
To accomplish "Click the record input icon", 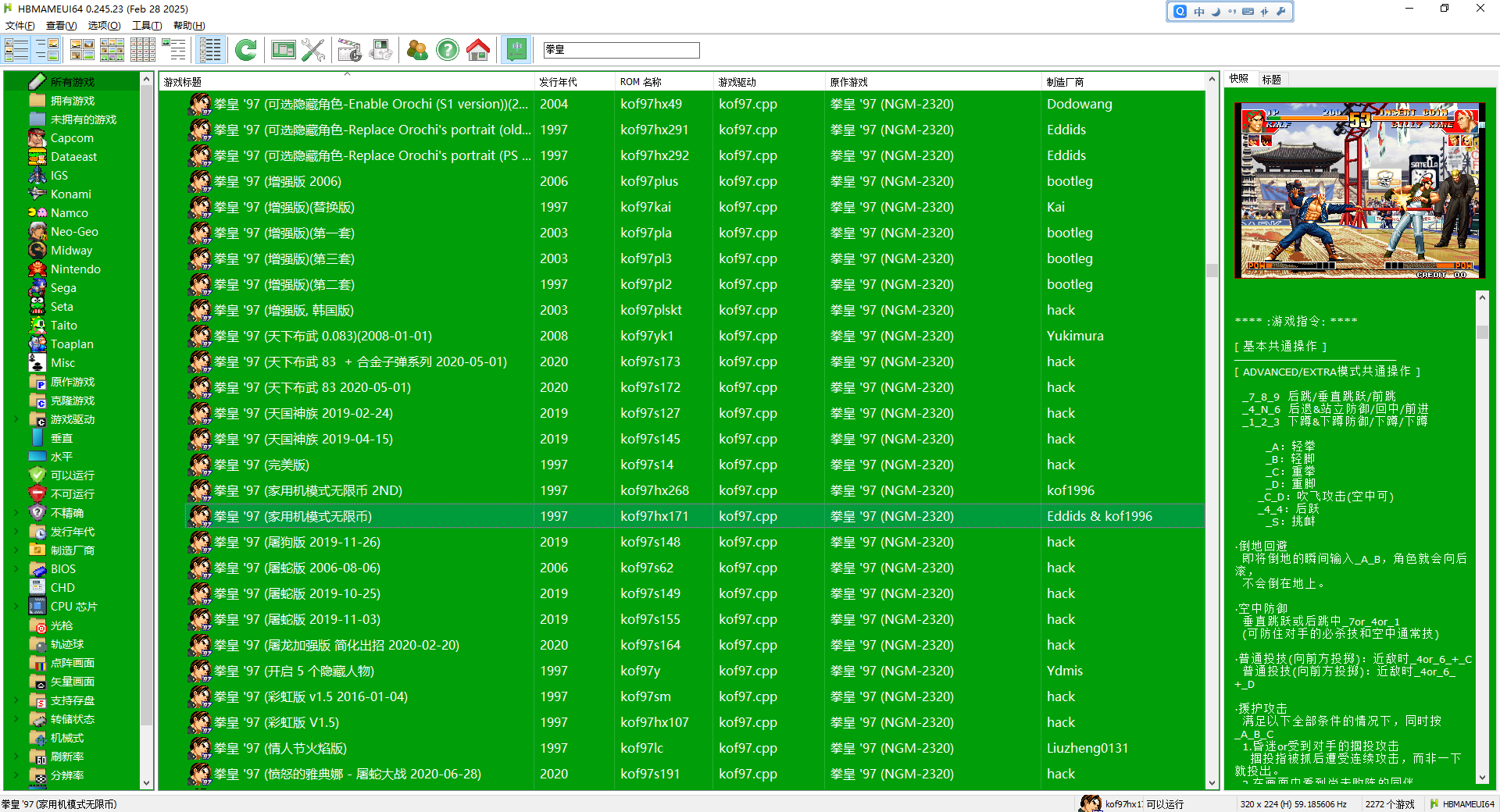I will [380, 50].
